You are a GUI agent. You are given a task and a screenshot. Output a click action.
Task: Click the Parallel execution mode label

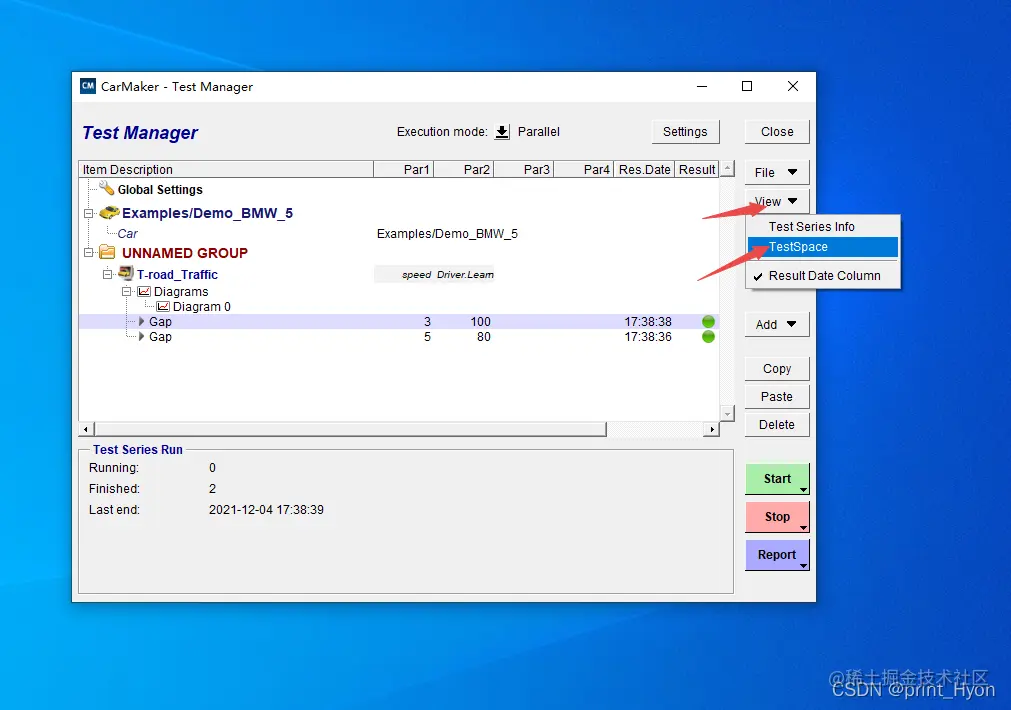click(x=538, y=132)
